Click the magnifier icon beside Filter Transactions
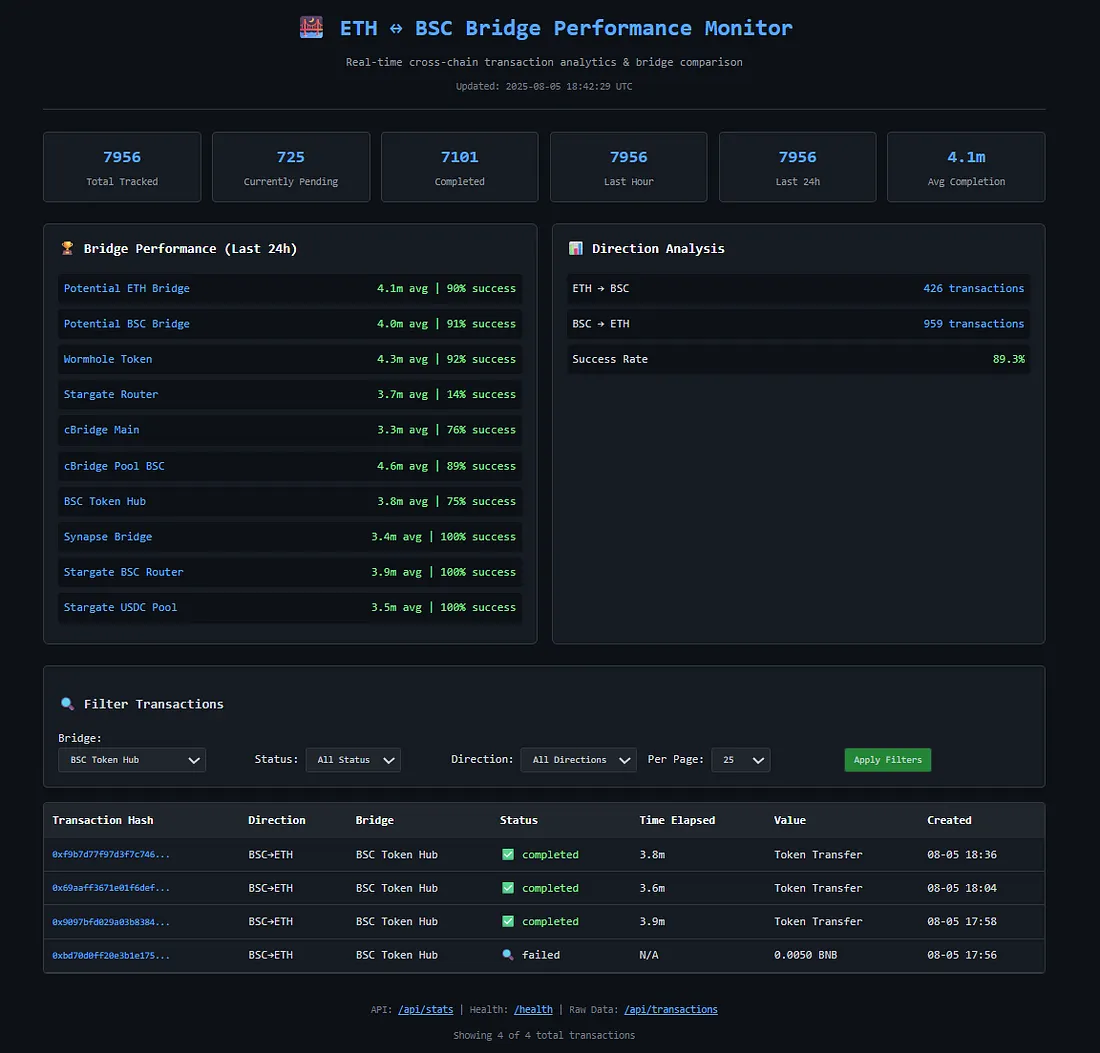This screenshot has height=1053, width=1100. point(67,704)
